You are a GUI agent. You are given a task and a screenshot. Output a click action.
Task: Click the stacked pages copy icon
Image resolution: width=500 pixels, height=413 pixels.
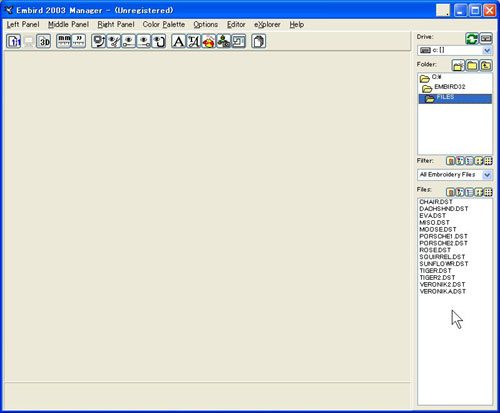pyautogui.click(x=259, y=41)
